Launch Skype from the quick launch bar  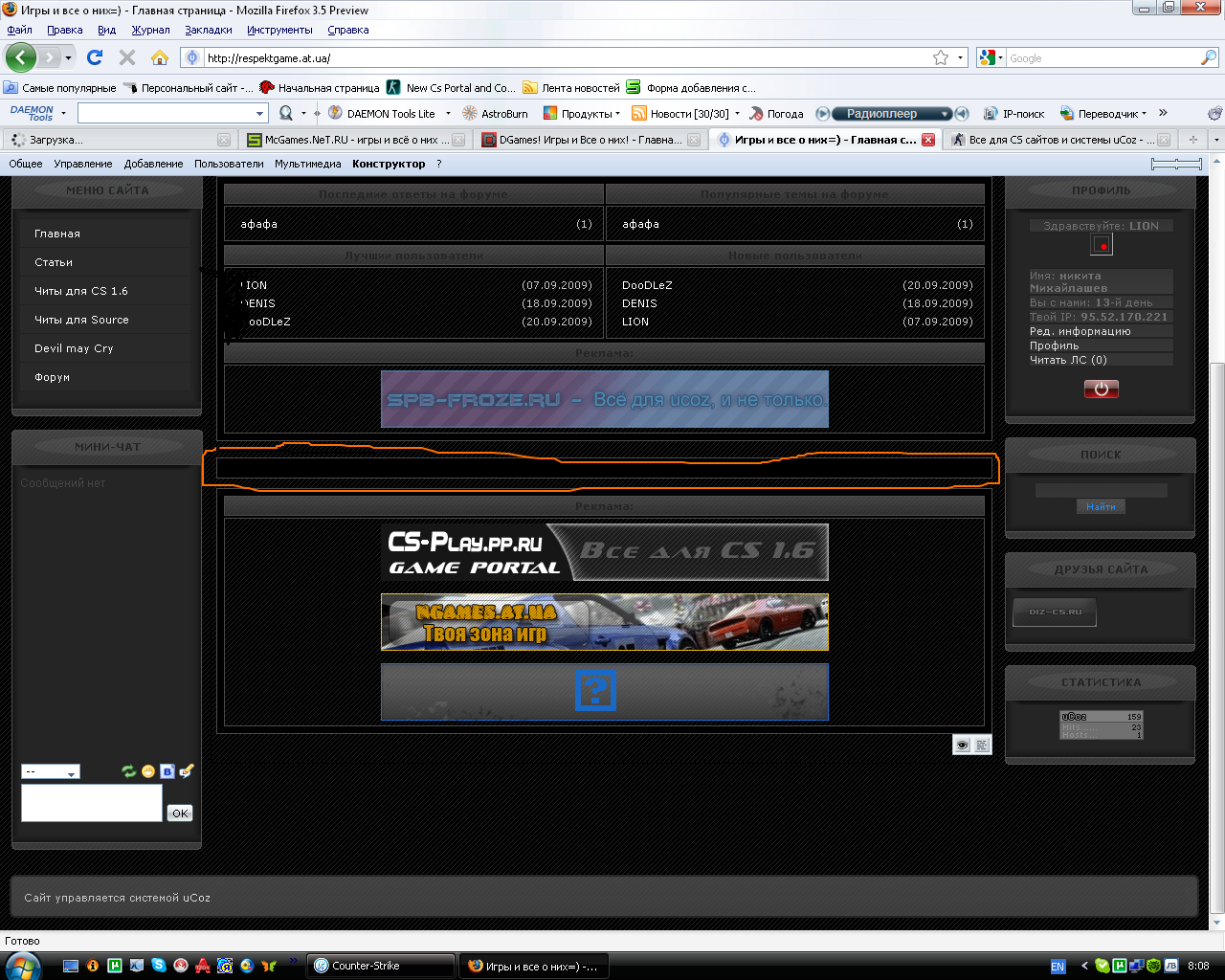click(158, 966)
